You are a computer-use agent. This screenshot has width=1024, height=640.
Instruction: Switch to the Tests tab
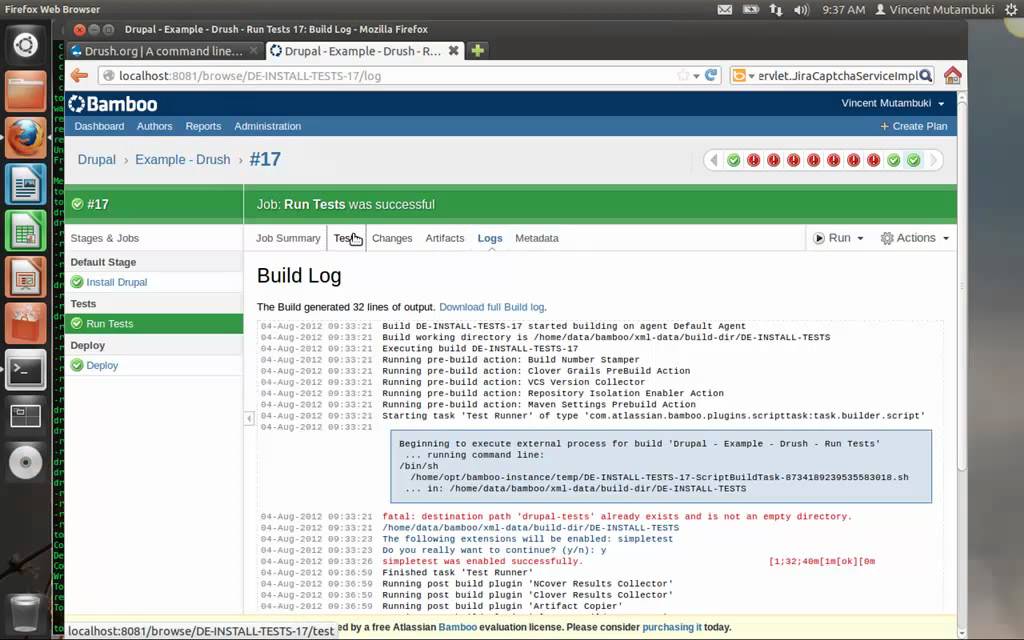tap(346, 238)
